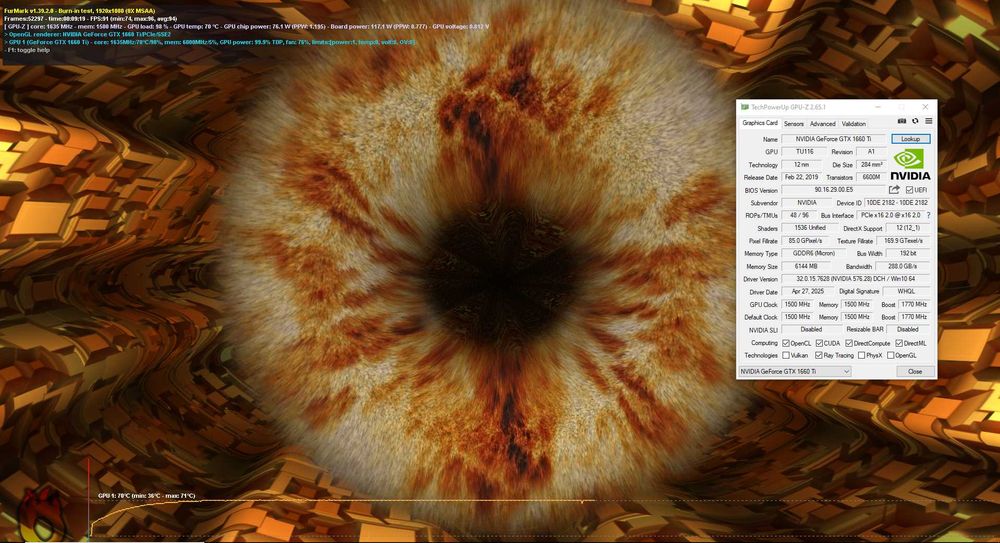Viewport: 1000px width, 543px height.
Task: Click the BIOS Version value field
Action: [x=834, y=190]
